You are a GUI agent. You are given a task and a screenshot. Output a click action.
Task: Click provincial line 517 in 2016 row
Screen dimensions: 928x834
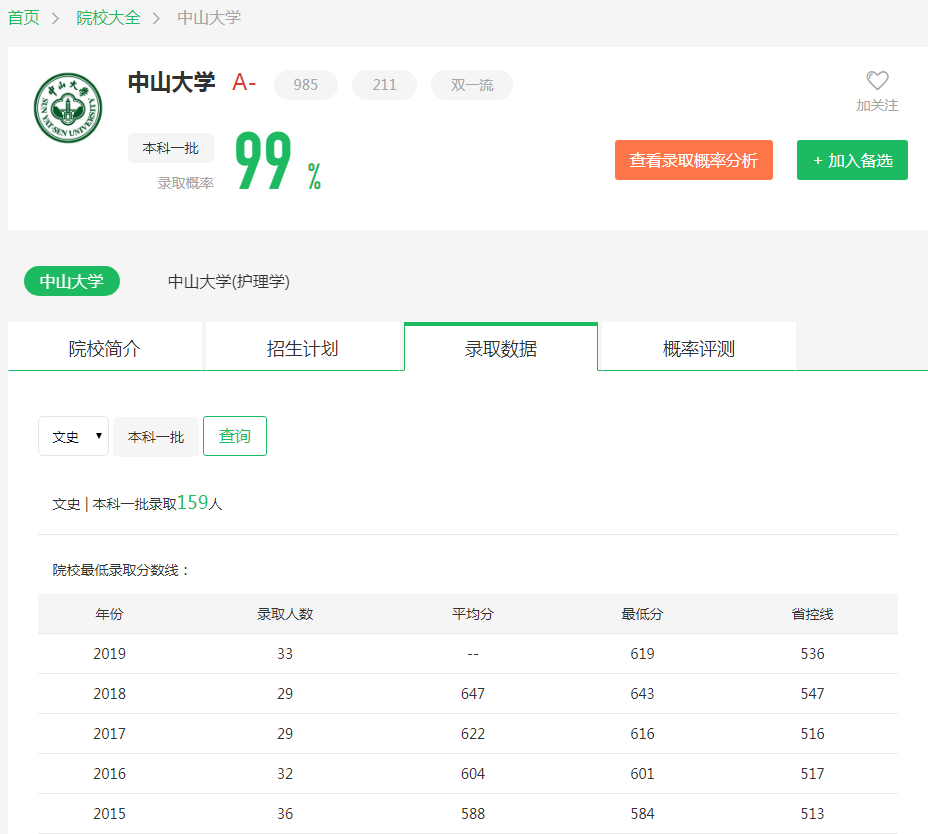pos(812,773)
